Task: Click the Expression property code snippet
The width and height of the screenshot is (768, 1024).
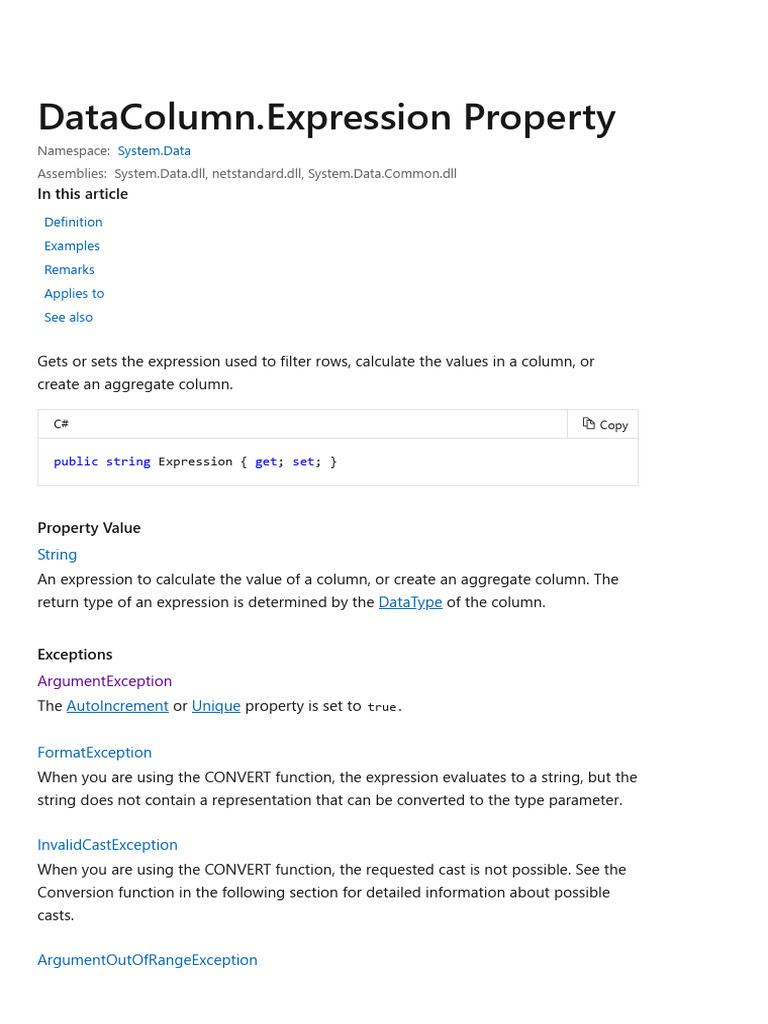Action: coord(195,462)
